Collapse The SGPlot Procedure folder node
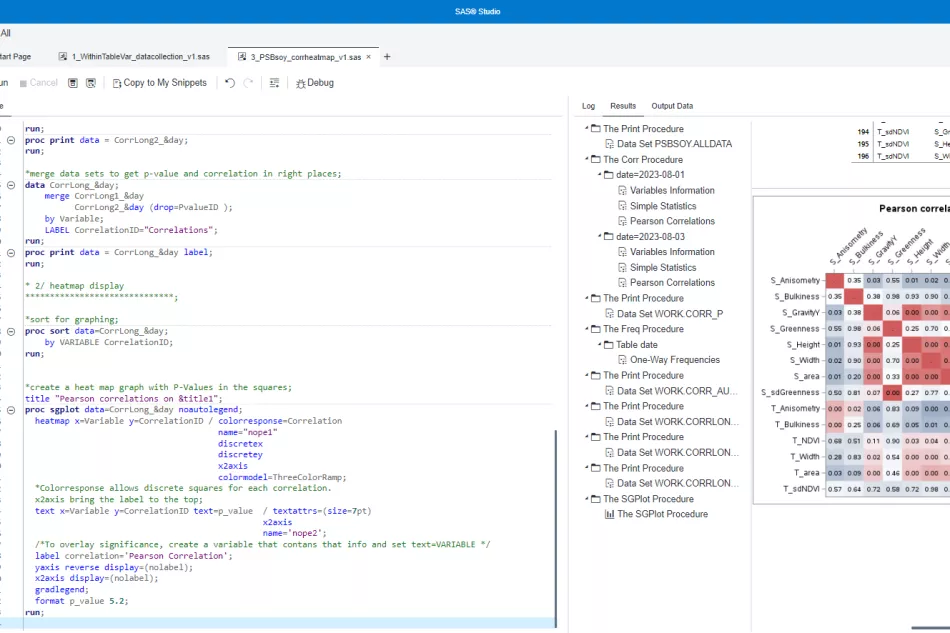950x633 pixels. point(586,499)
